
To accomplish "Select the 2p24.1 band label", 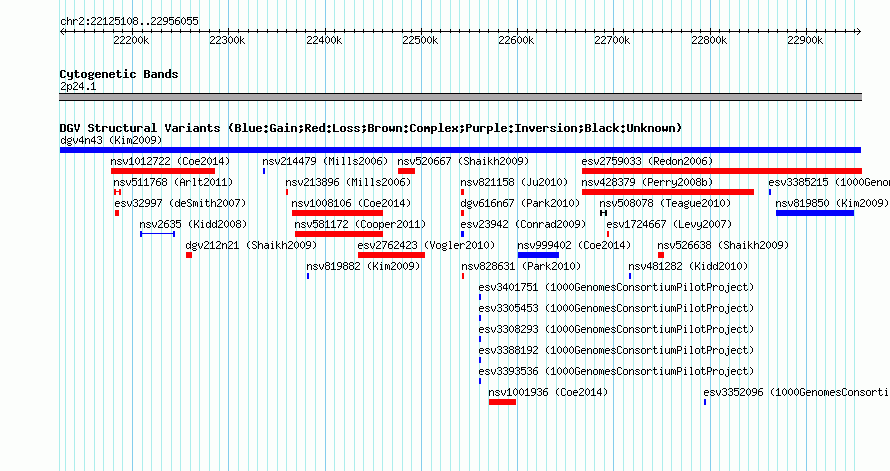I will 78,86.
